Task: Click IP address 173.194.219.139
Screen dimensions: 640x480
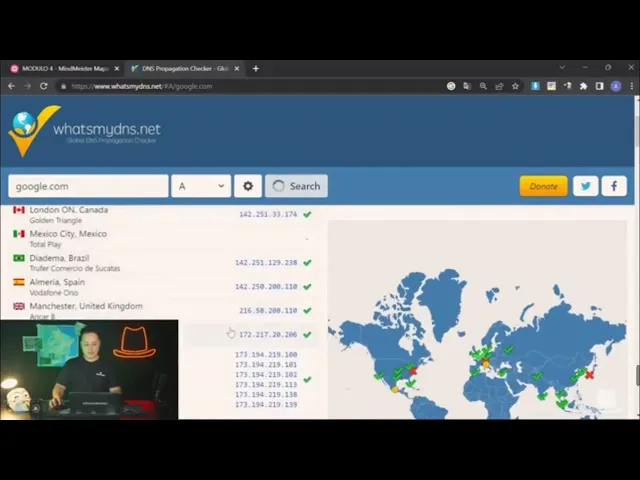Action: coord(266,404)
